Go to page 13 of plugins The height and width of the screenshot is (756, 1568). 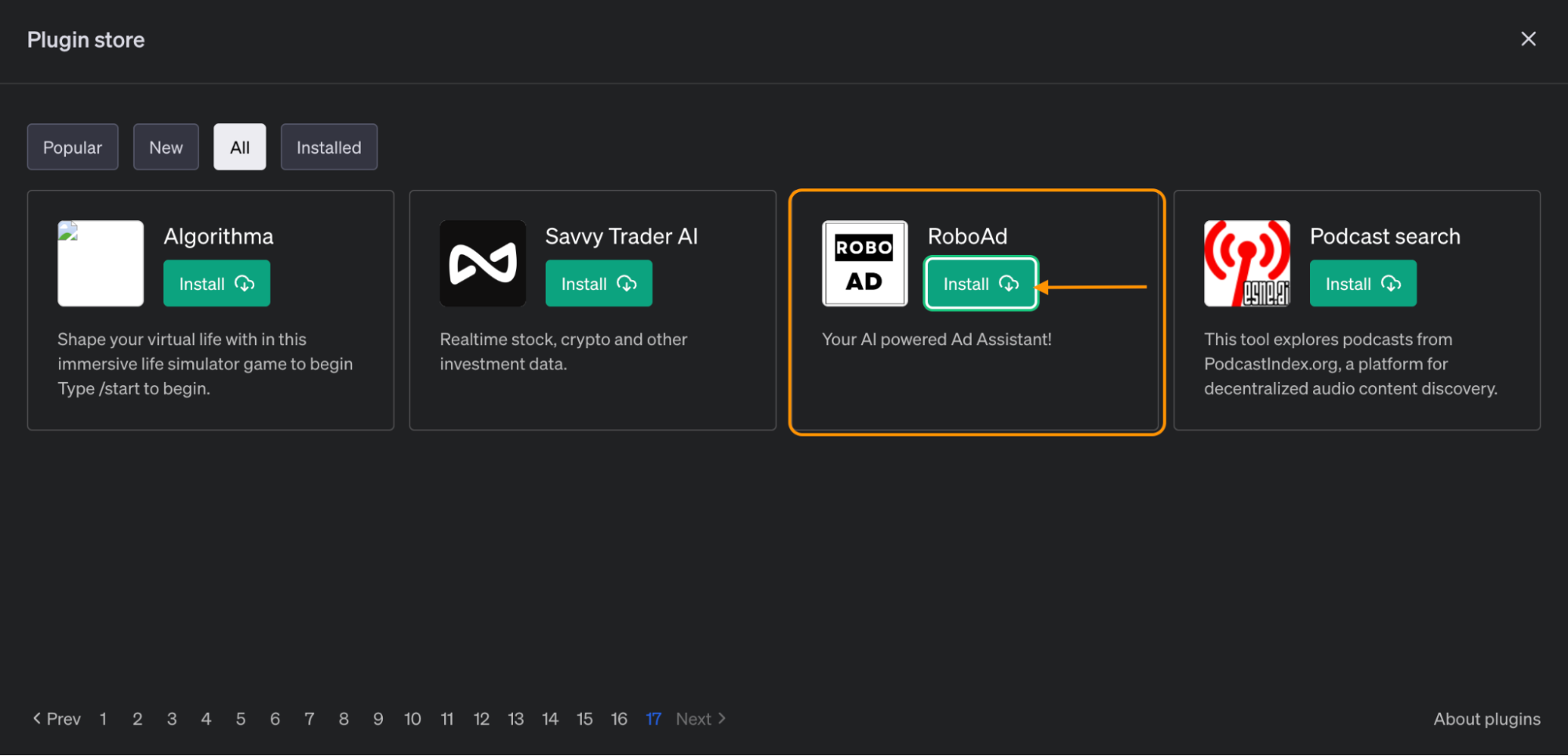tap(516, 719)
